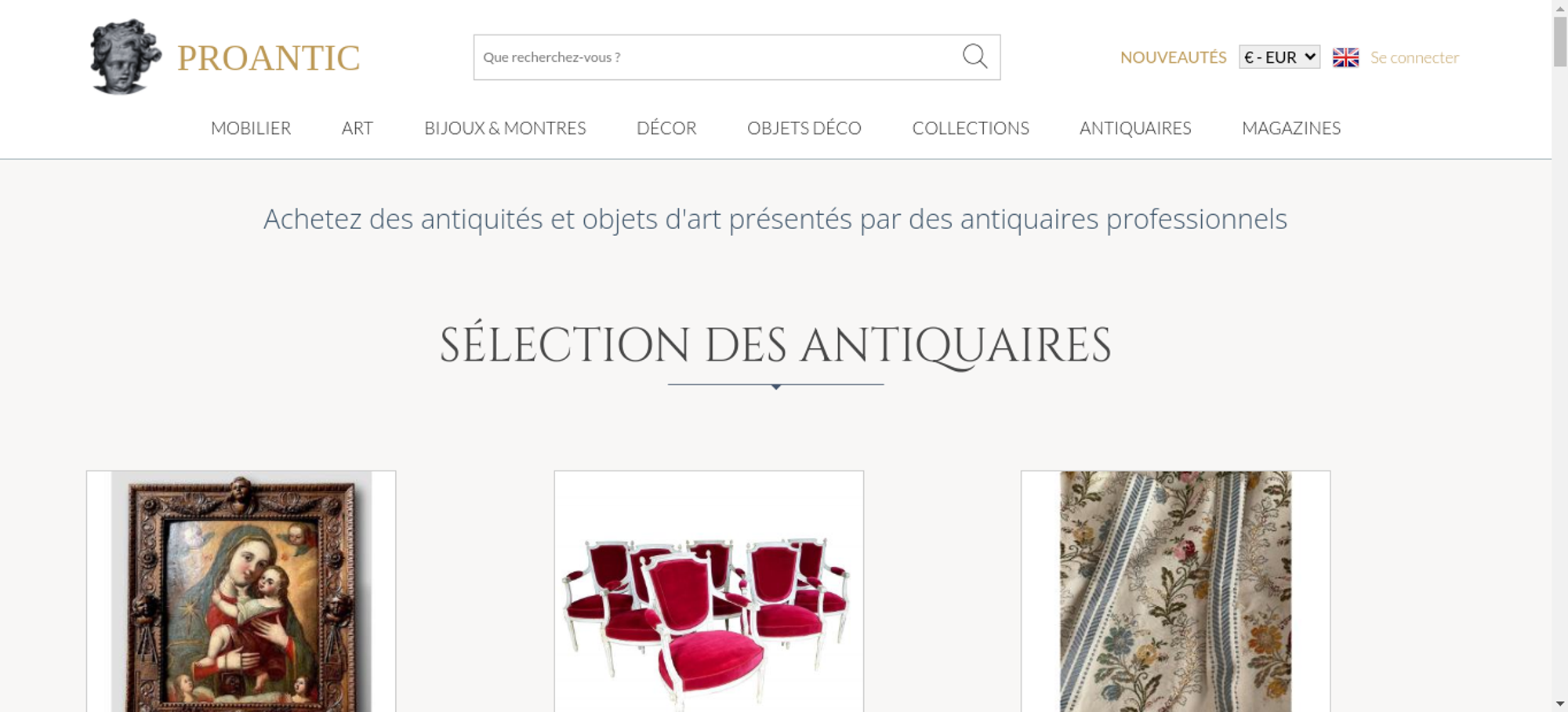
Task: Open the DÉCOR menu
Action: point(666,128)
